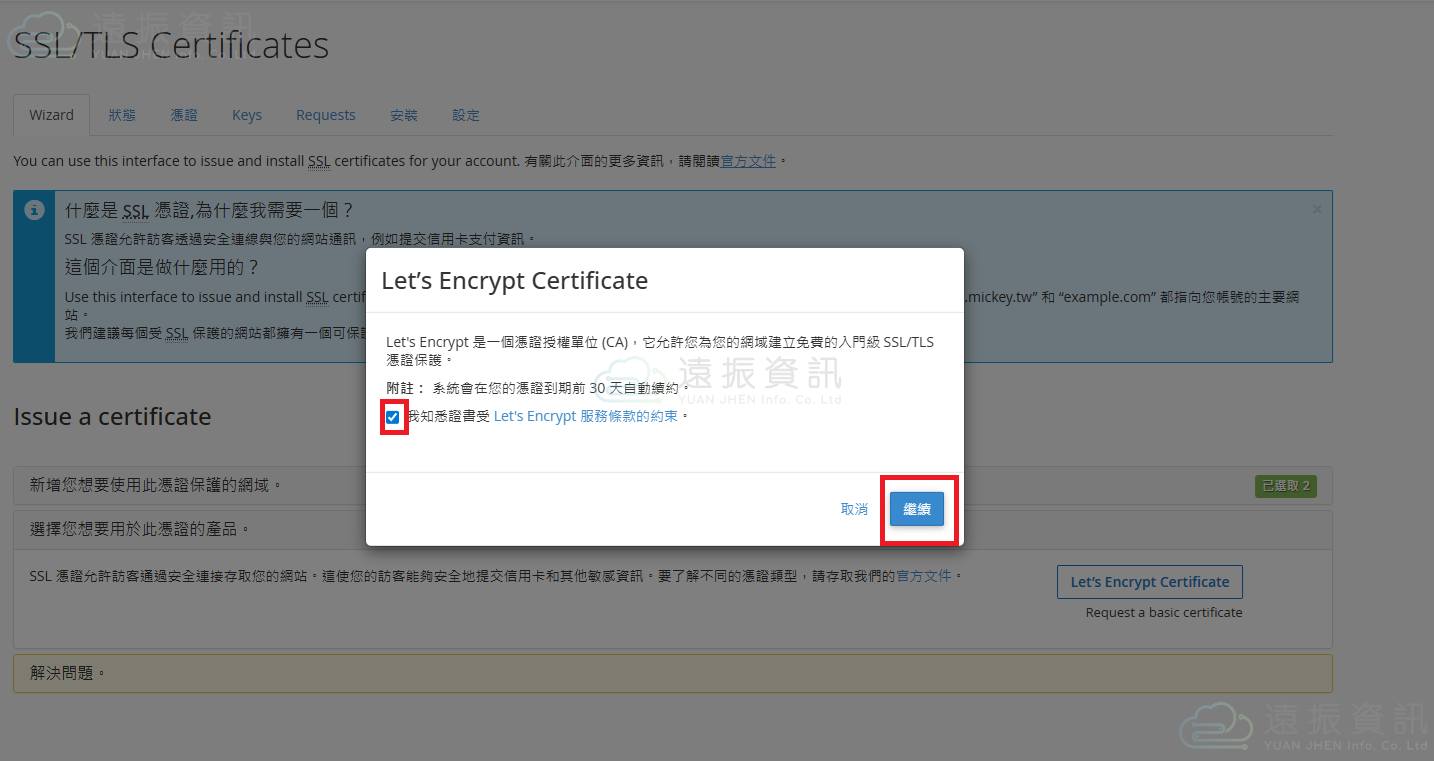
Task: Click the blue info circle icon
Action: (35, 210)
